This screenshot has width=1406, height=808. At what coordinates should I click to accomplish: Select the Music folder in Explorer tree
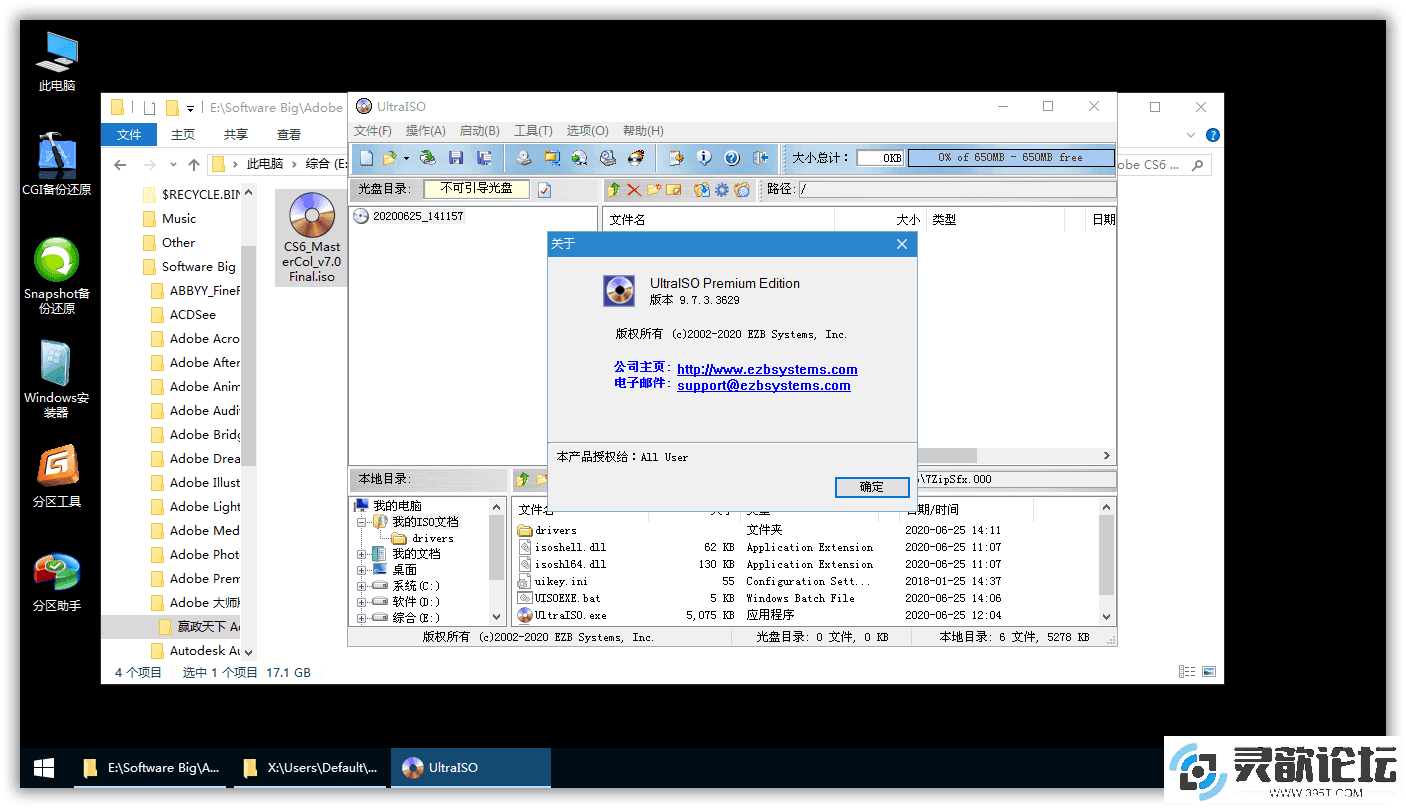pos(179,219)
